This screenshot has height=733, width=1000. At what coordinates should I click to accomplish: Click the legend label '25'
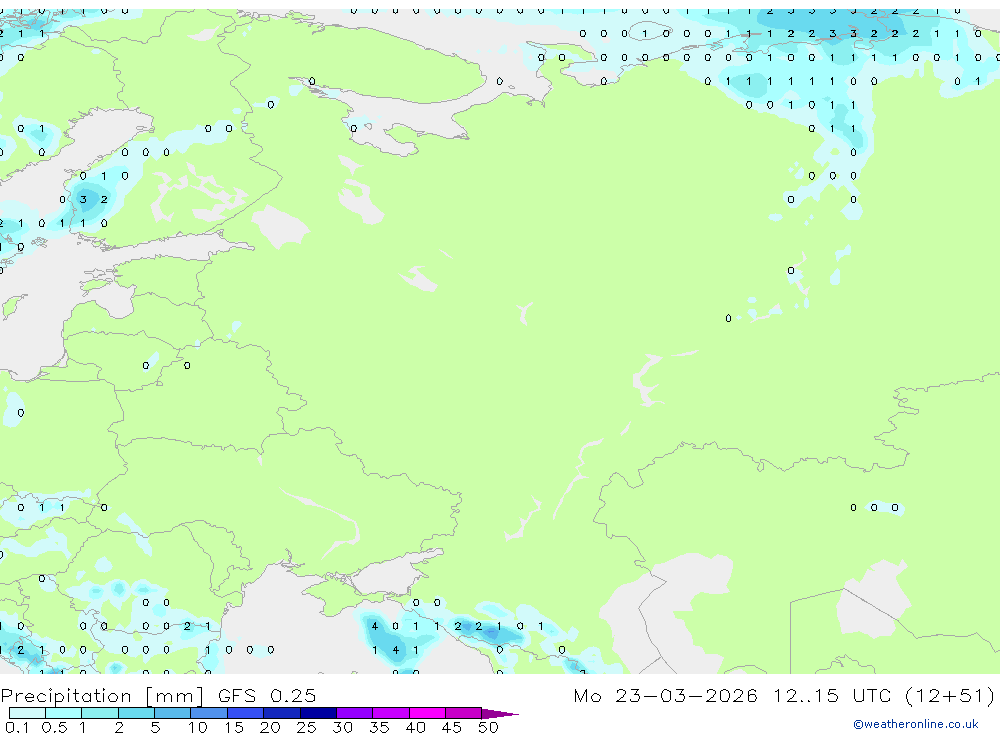tap(306, 727)
